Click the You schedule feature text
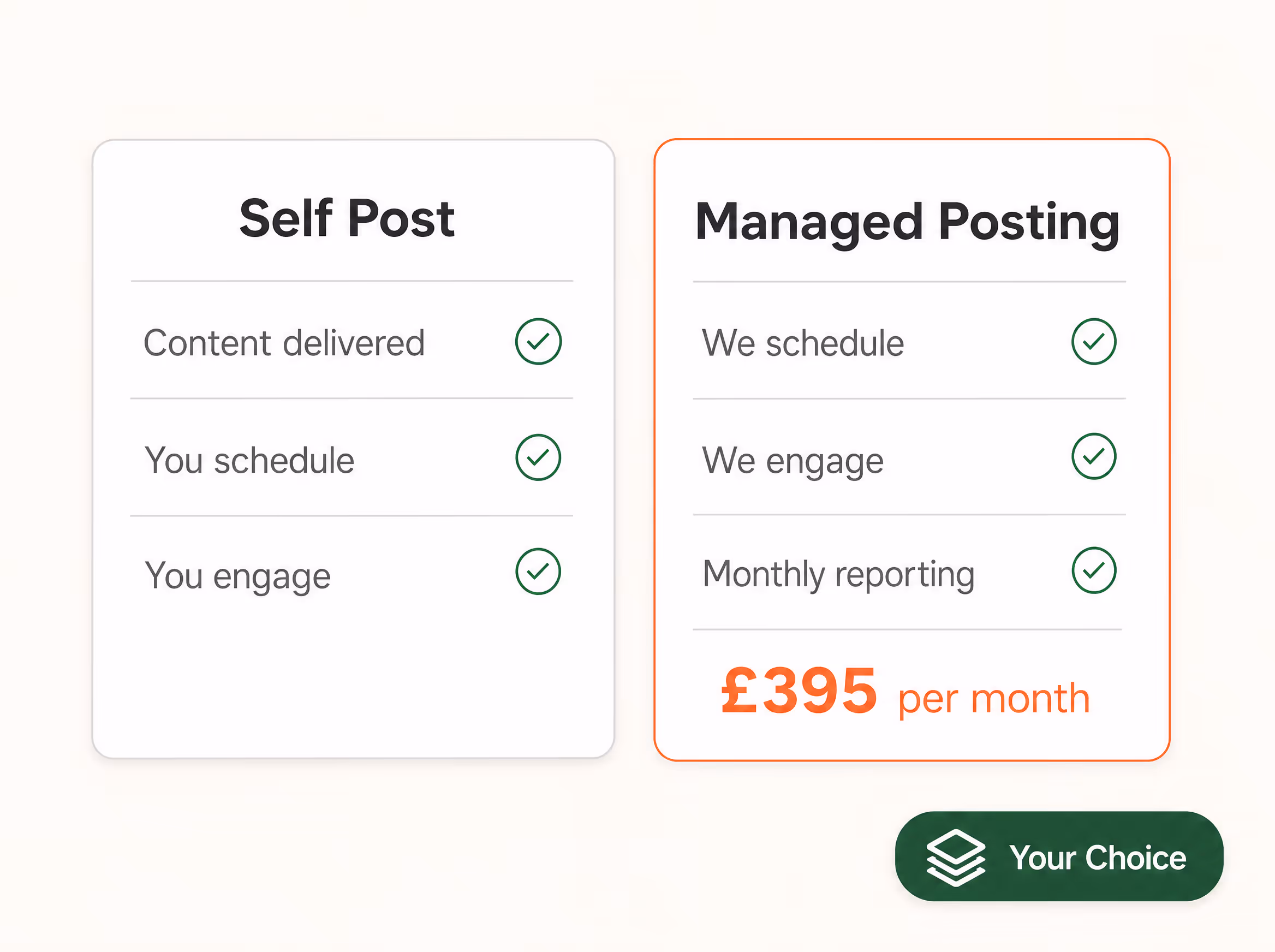 pos(249,460)
